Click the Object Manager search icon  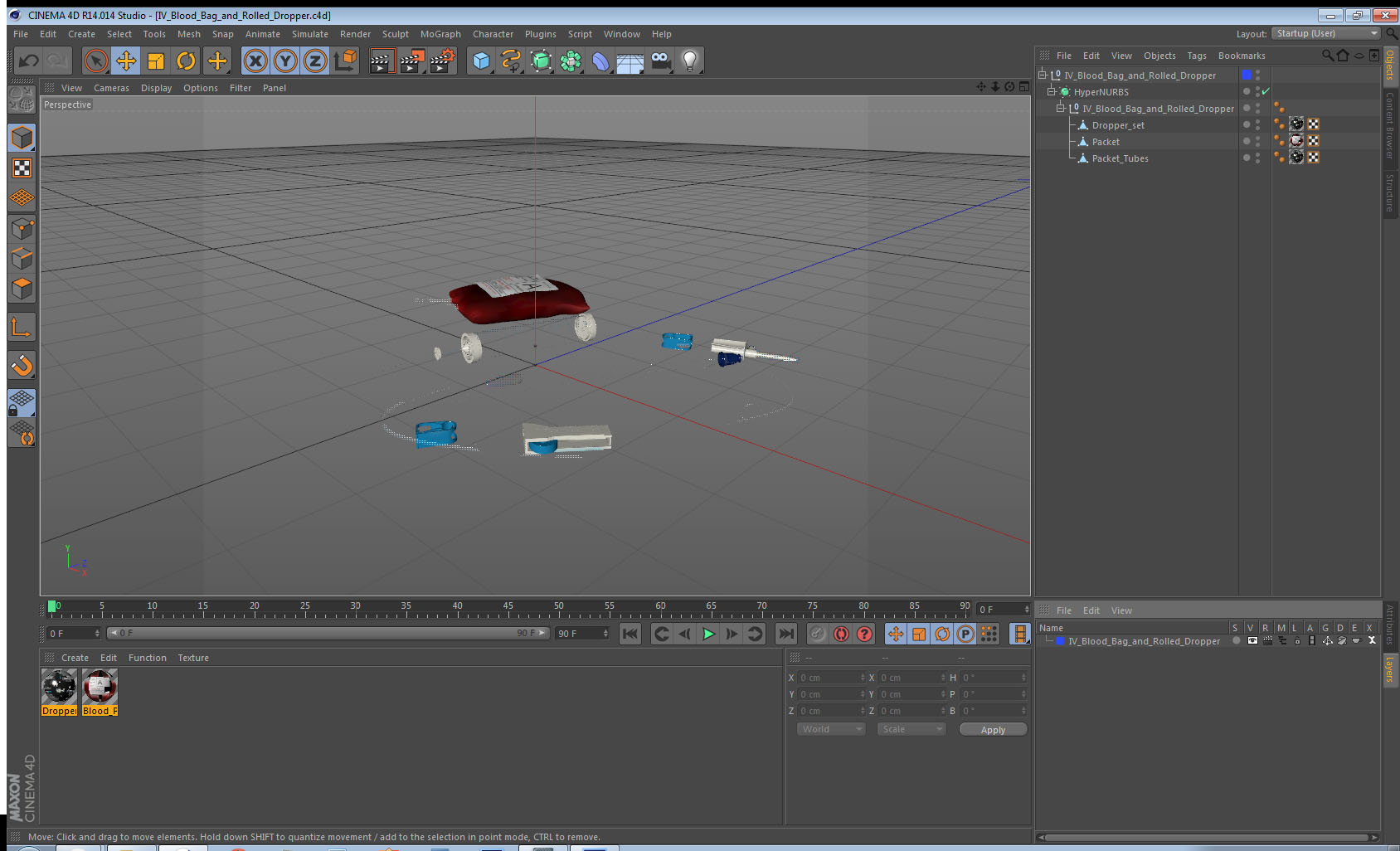tap(1327, 56)
